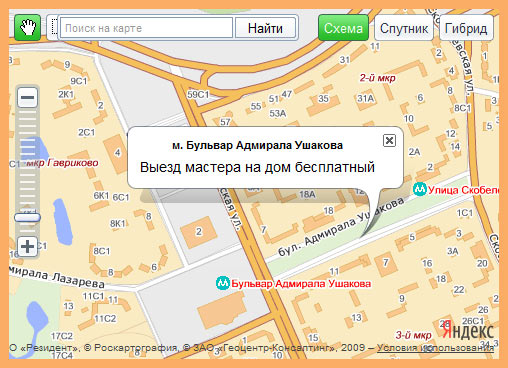Zoom out with the minus button
This screenshot has height=368, width=508.
[x=27, y=97]
